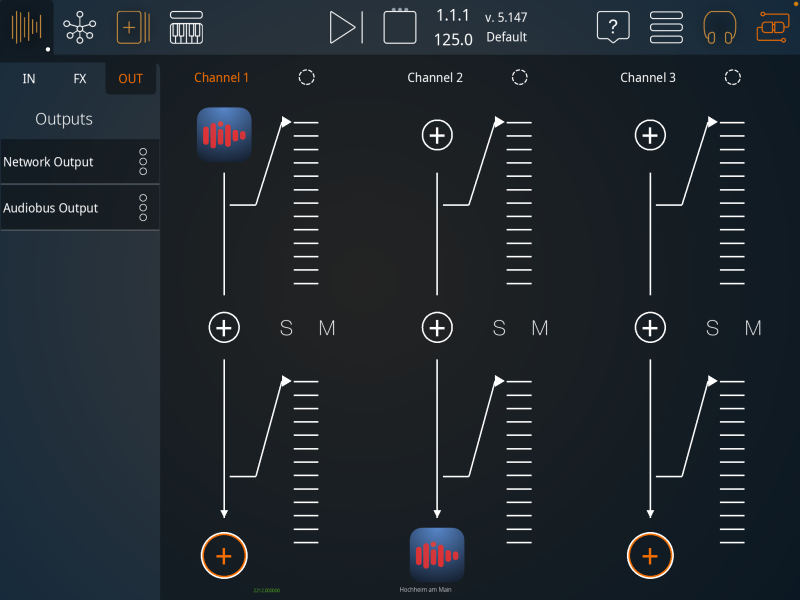Solo Channel 3 with the S button
The image size is (800, 600).
(x=712, y=328)
